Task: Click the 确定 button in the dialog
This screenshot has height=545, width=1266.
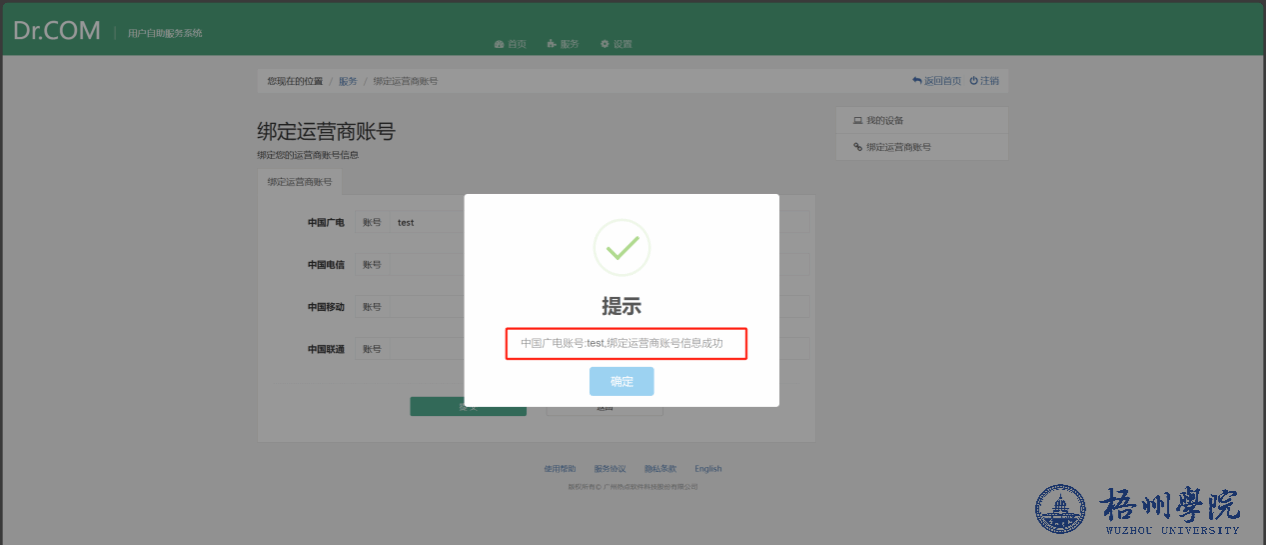Action: [621, 381]
